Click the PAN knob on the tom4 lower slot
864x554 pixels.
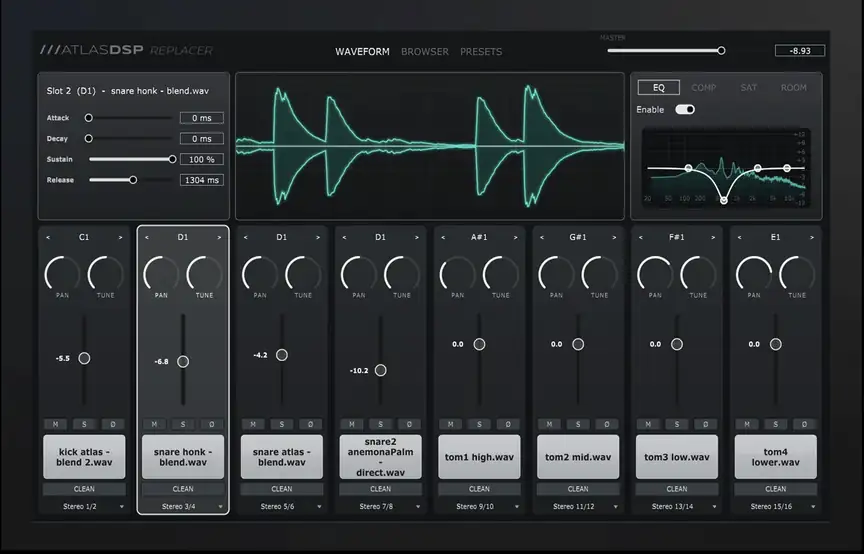click(754, 273)
